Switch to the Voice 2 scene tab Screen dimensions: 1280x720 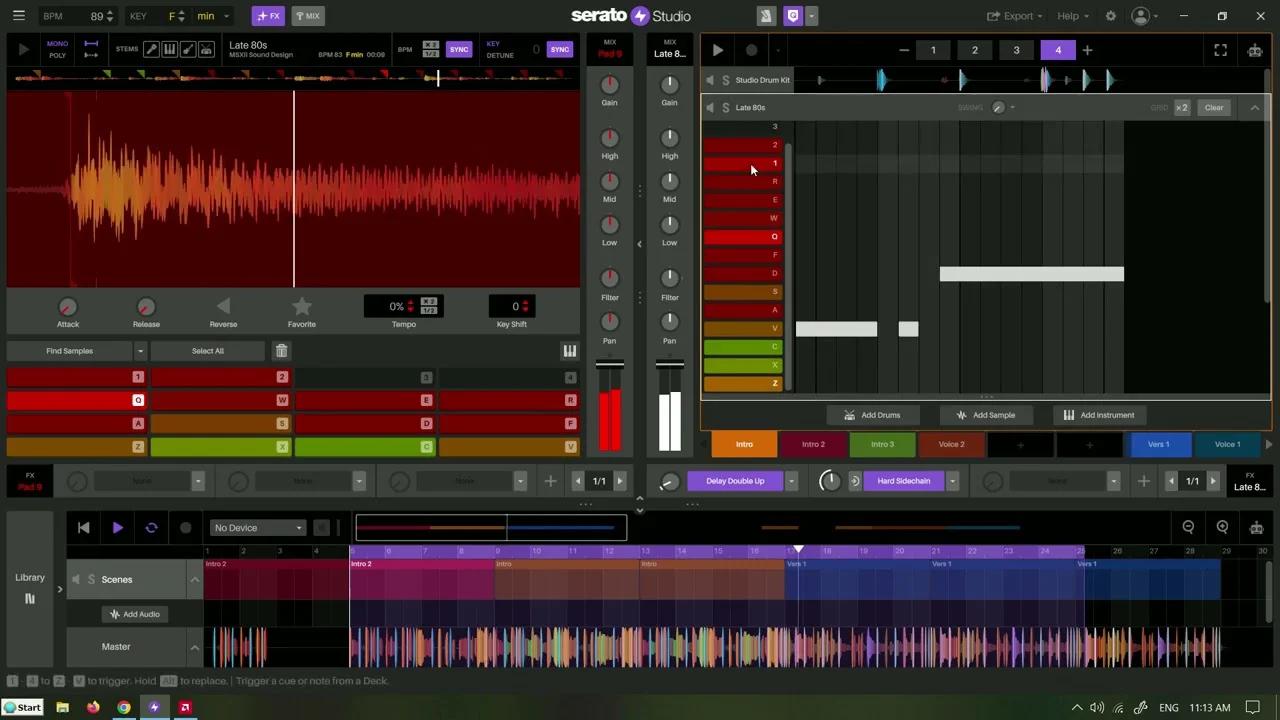click(950, 444)
